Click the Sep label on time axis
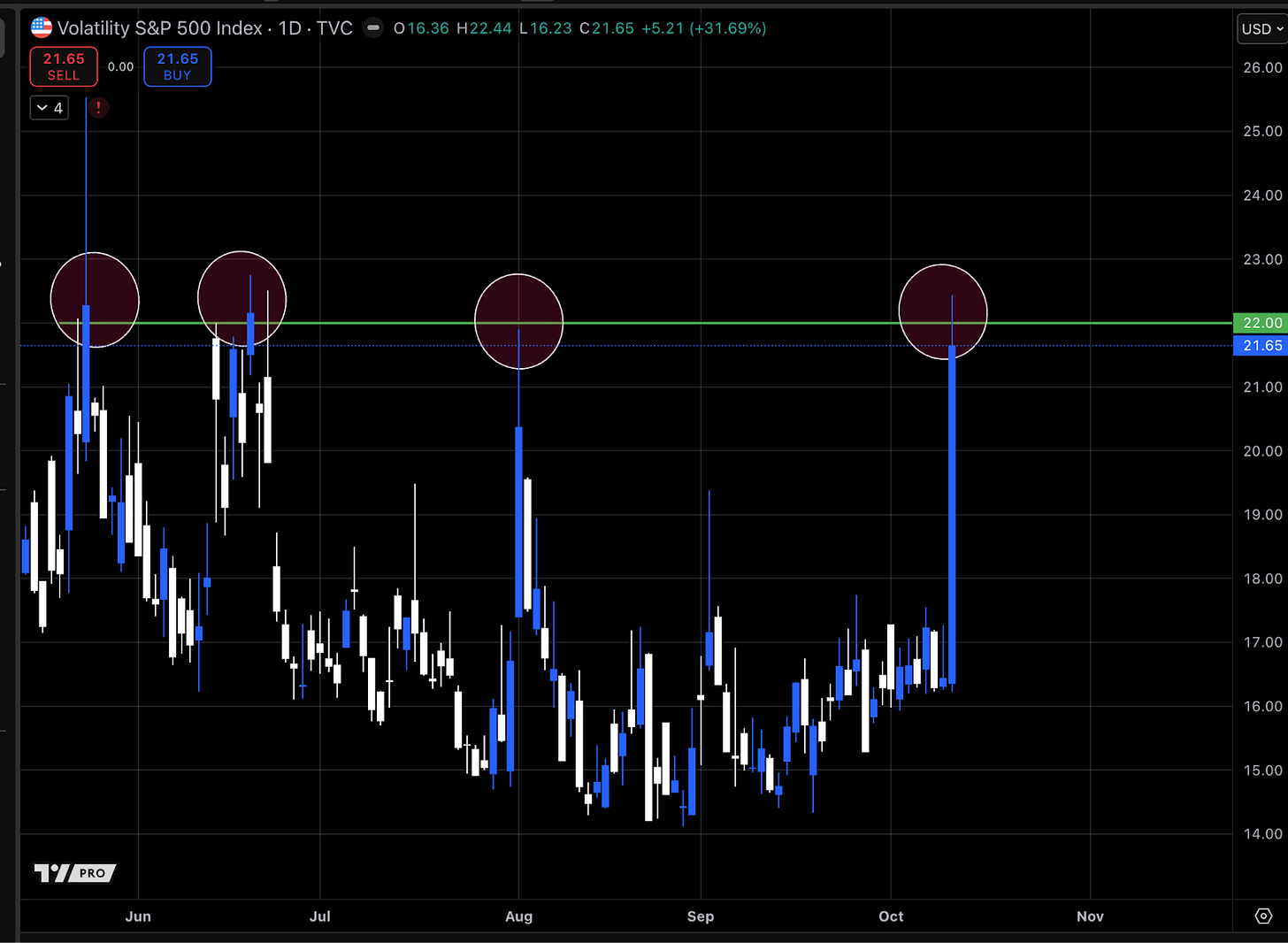This screenshot has height=943, width=1288. (701, 916)
